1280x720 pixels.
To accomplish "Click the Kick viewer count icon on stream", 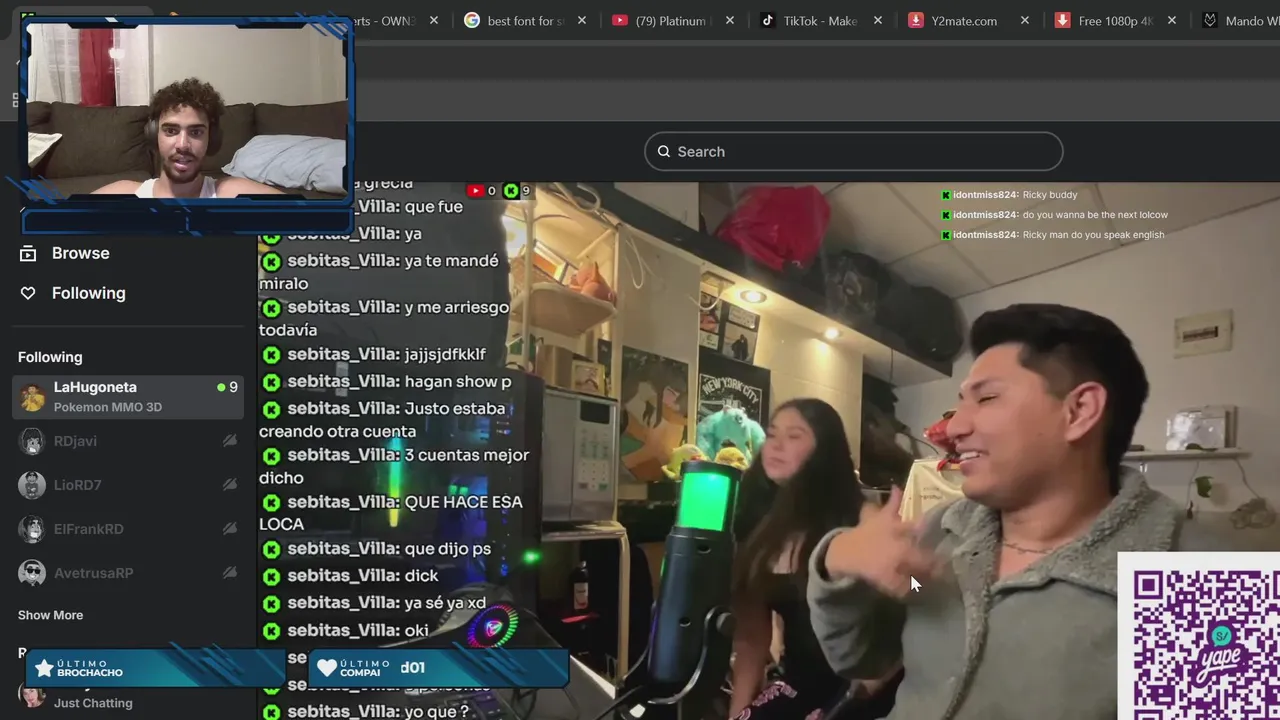I will pos(511,190).
